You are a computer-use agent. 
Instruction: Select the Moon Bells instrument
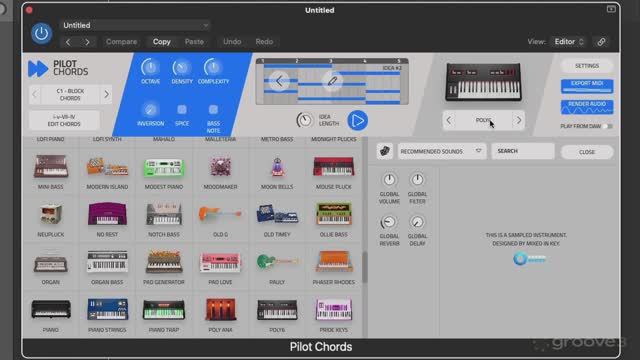click(x=277, y=171)
